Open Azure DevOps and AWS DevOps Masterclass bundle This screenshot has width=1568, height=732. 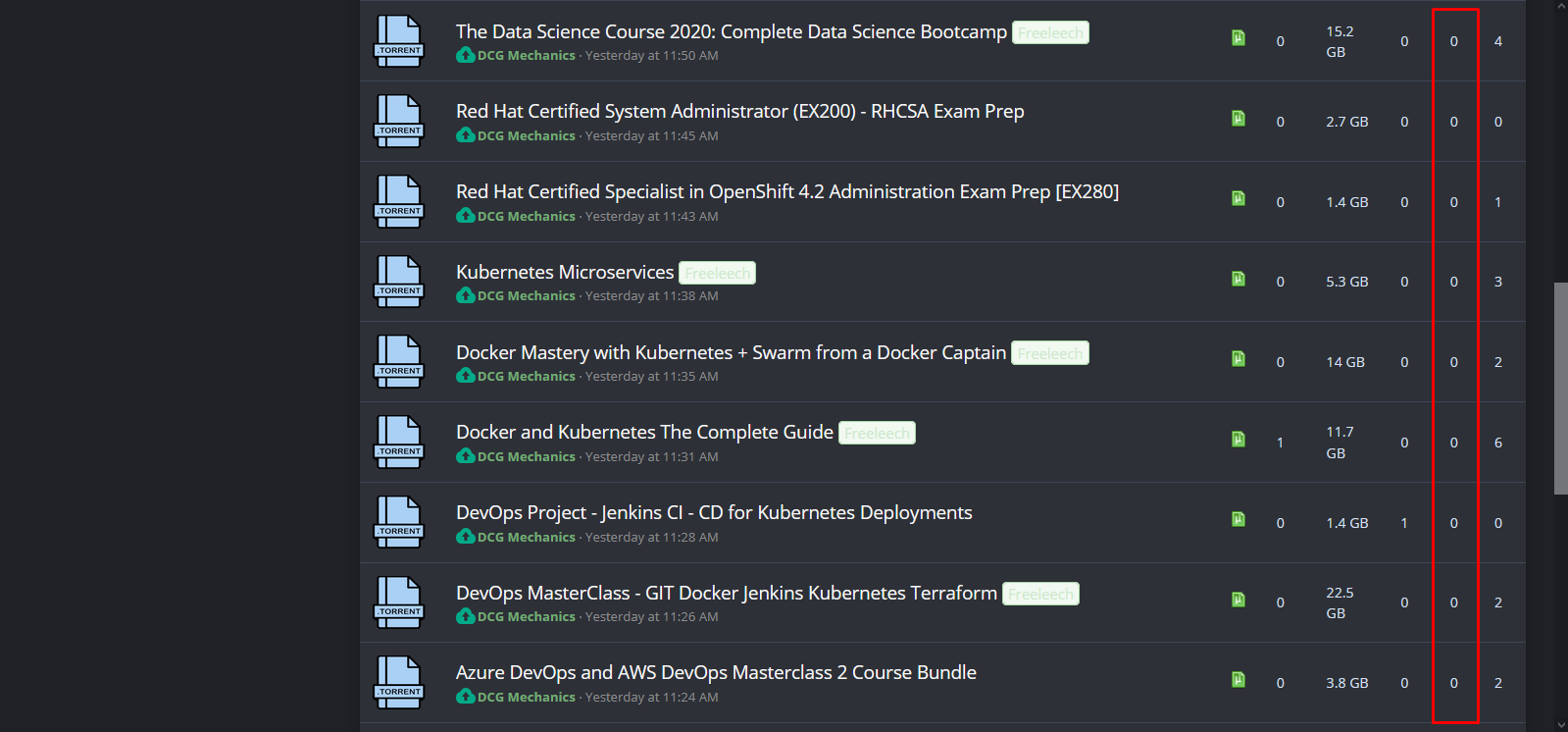[716, 673]
